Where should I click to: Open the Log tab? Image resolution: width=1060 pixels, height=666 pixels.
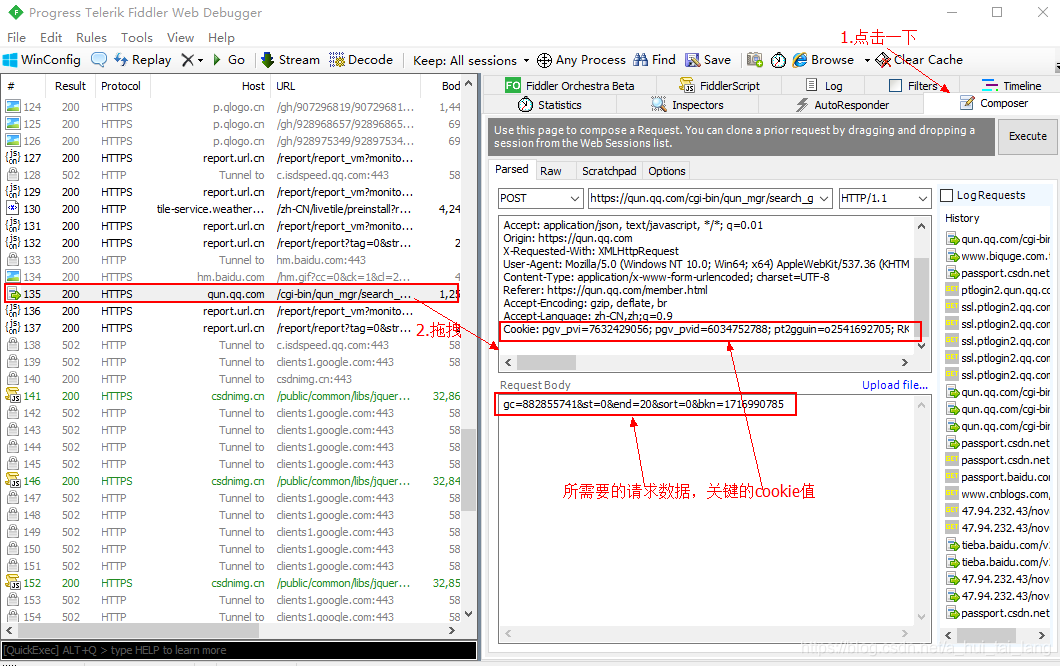[824, 86]
